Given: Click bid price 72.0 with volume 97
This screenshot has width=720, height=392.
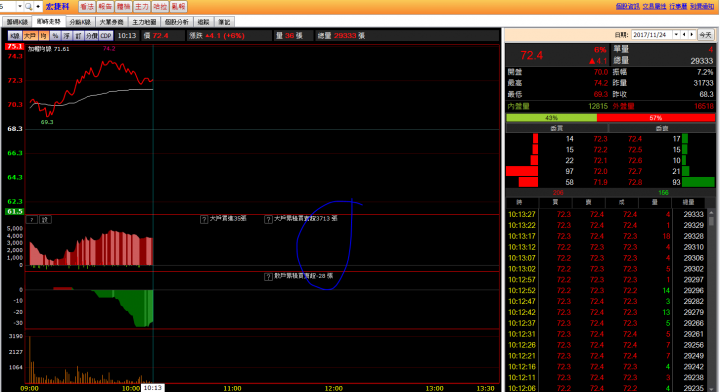Looking at the screenshot, I should tap(600, 172).
